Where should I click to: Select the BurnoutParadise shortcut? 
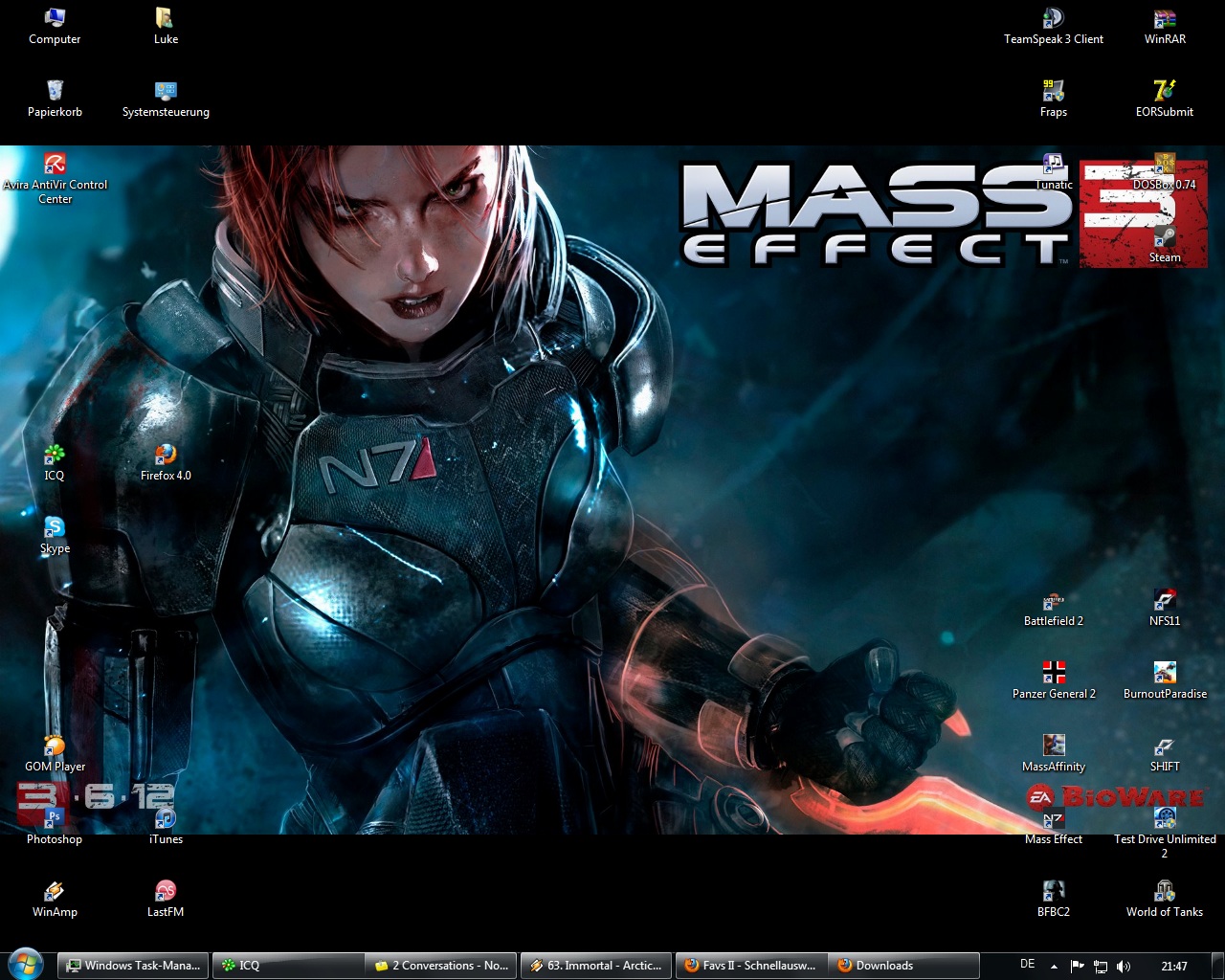[x=1165, y=680]
